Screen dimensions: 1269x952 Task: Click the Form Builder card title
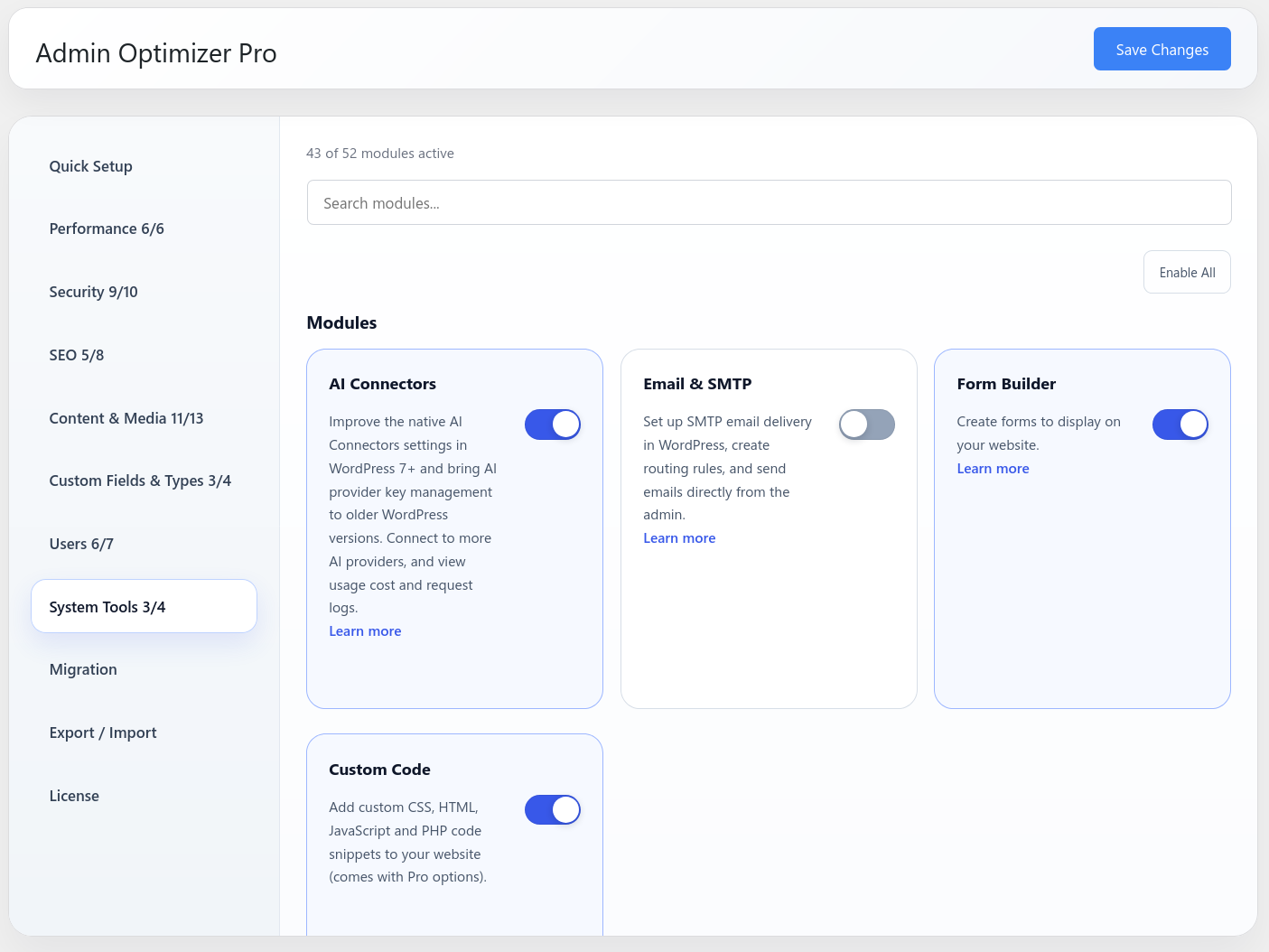[x=1006, y=384]
